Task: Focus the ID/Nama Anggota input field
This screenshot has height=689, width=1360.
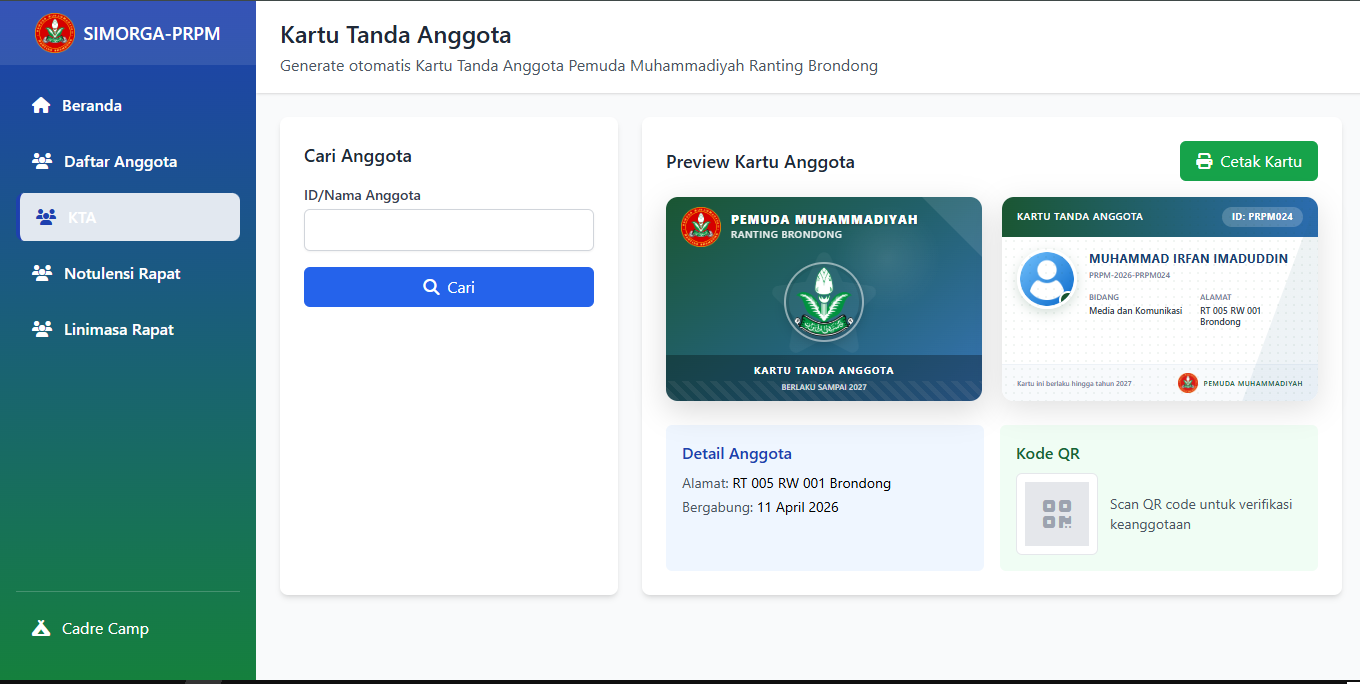Action: pos(449,230)
